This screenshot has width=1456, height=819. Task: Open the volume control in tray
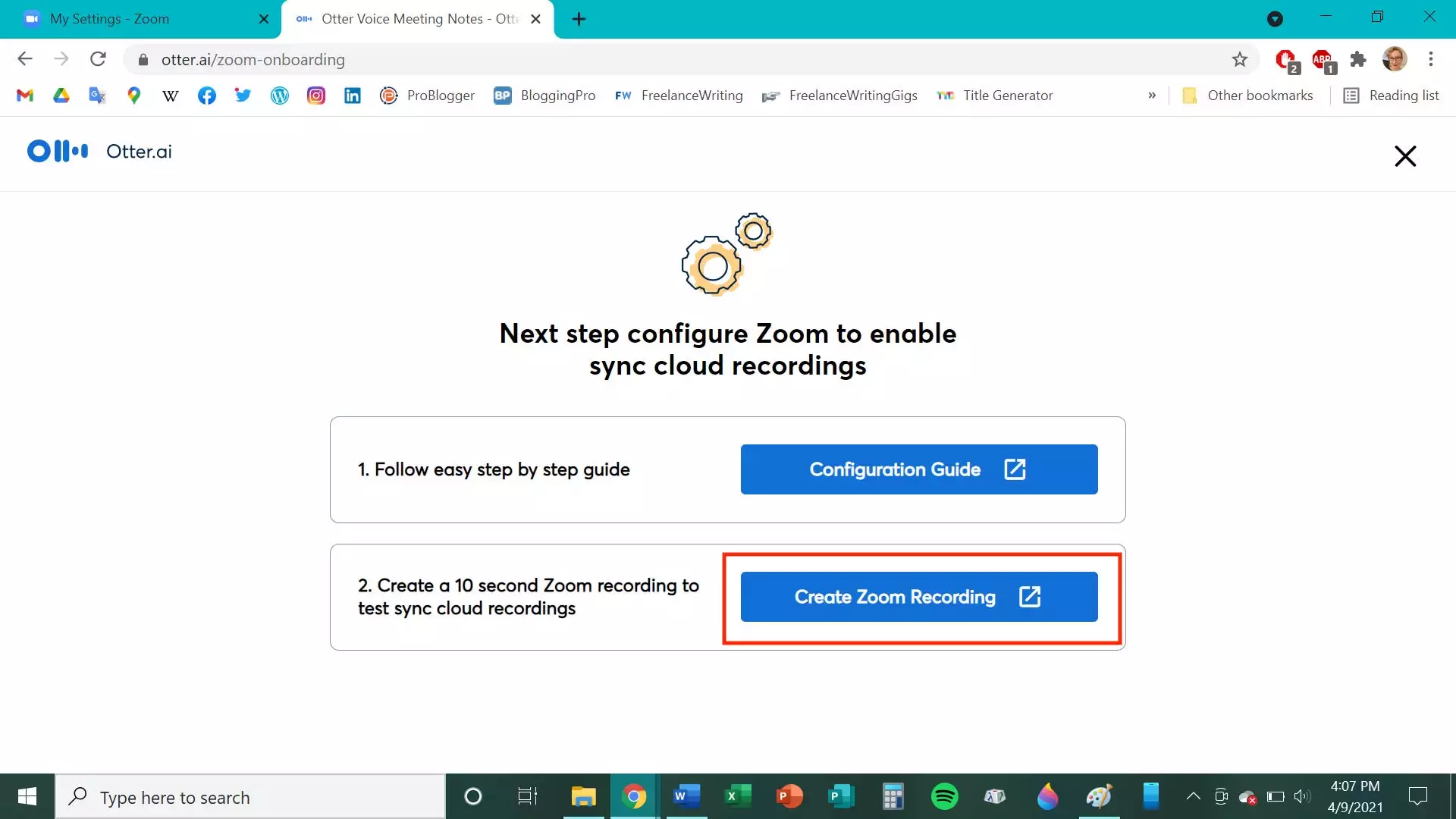coord(1302,796)
